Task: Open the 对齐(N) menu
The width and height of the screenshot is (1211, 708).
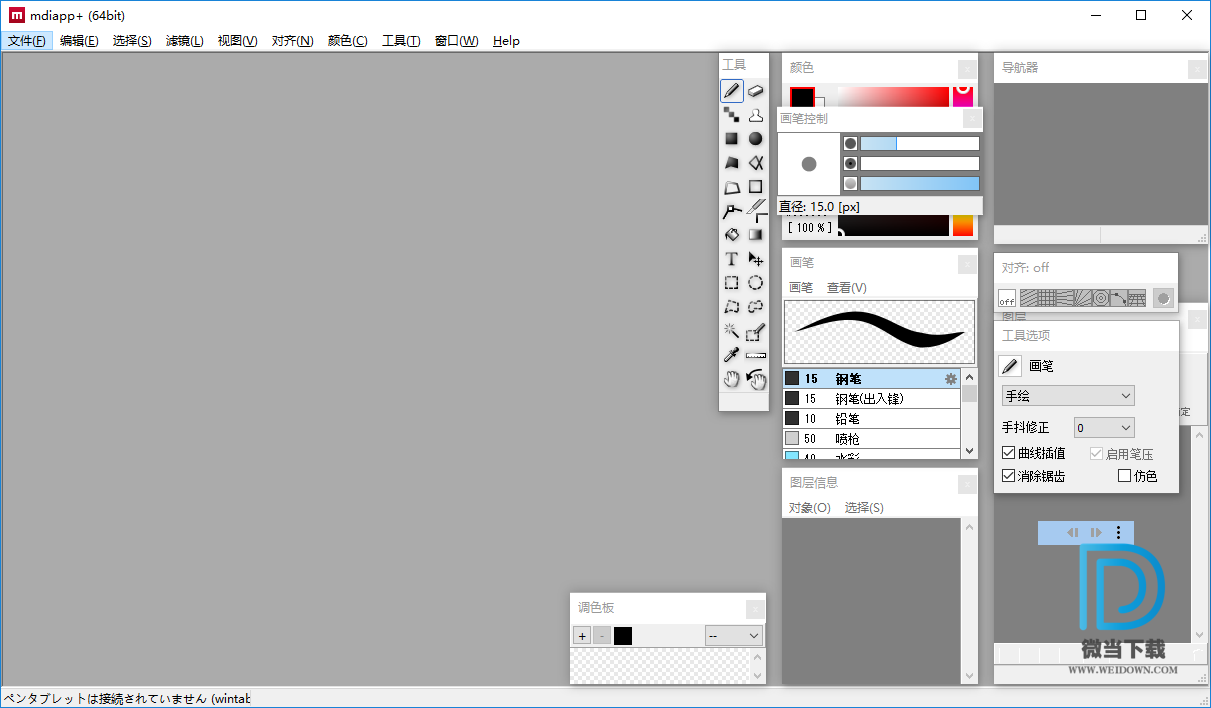Action: pyautogui.click(x=292, y=41)
